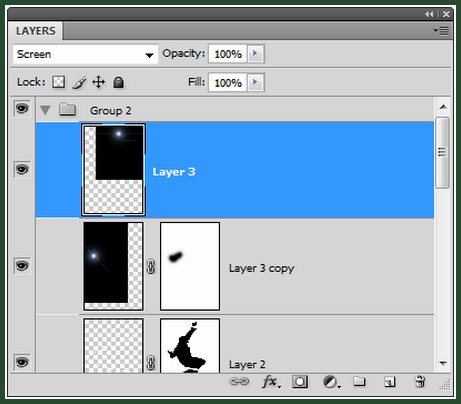Image resolution: width=461 pixels, height=404 pixels.
Task: Hide Layer 3 using its eye icon
Action: tap(22, 170)
